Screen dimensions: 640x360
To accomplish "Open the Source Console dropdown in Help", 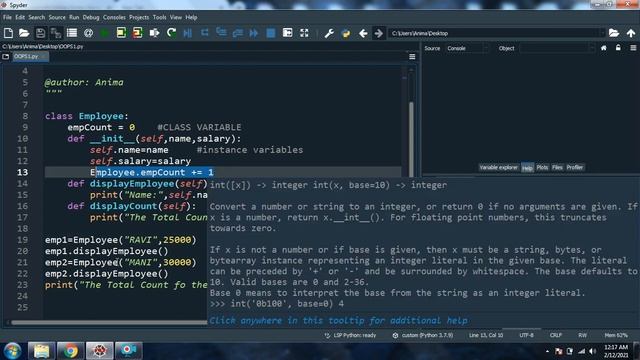I will click(467, 48).
